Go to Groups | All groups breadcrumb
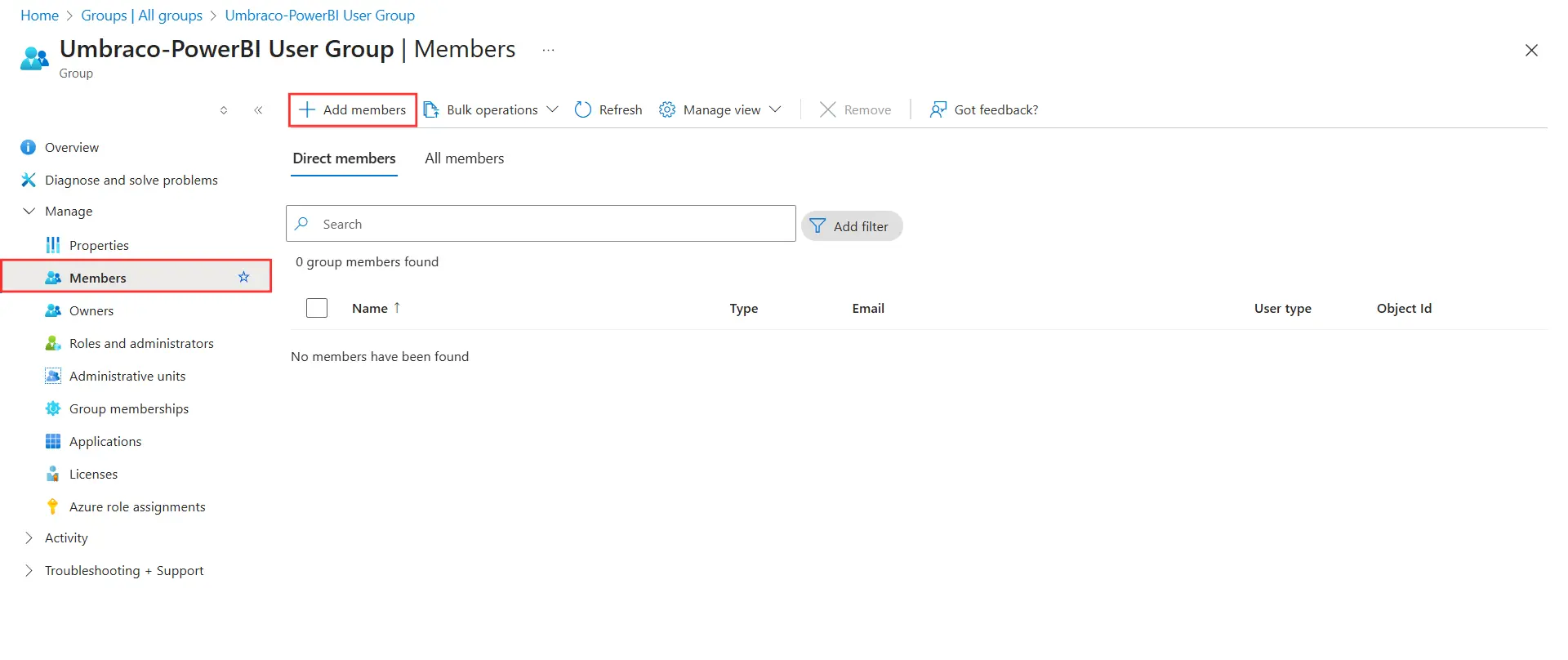Image resolution: width=1568 pixels, height=660 pixels. coord(141,16)
